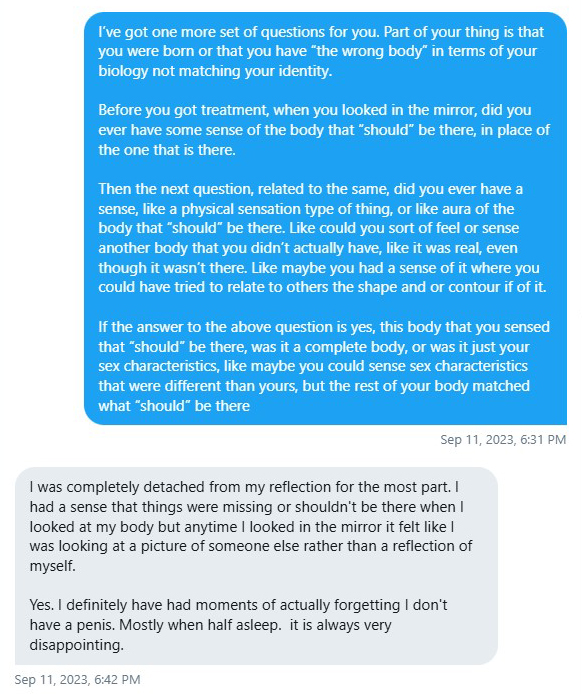Click the word "myself." in gray bubble
Image resolution: width=582 pixels, height=694 pixels.
pos(52,566)
